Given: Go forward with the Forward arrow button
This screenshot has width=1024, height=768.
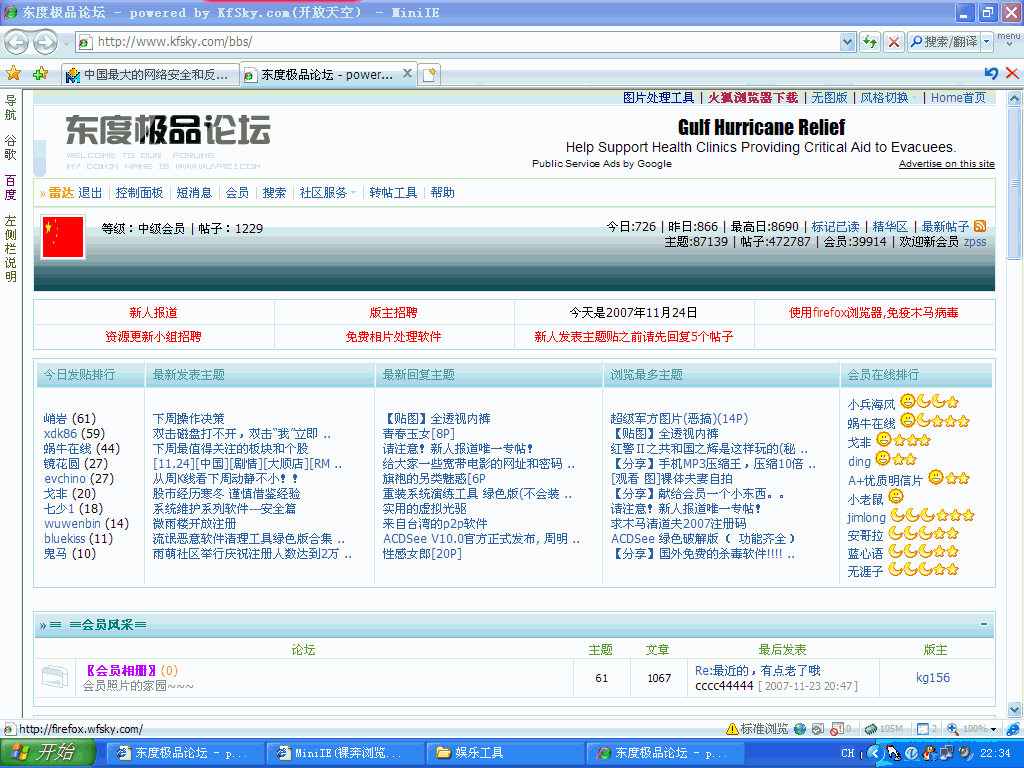Looking at the screenshot, I should 44,42.
